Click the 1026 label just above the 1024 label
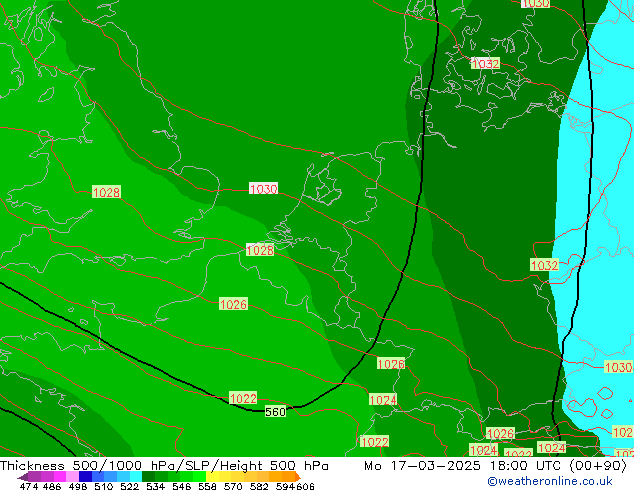Screen dimensions: 634x490 [391, 363]
